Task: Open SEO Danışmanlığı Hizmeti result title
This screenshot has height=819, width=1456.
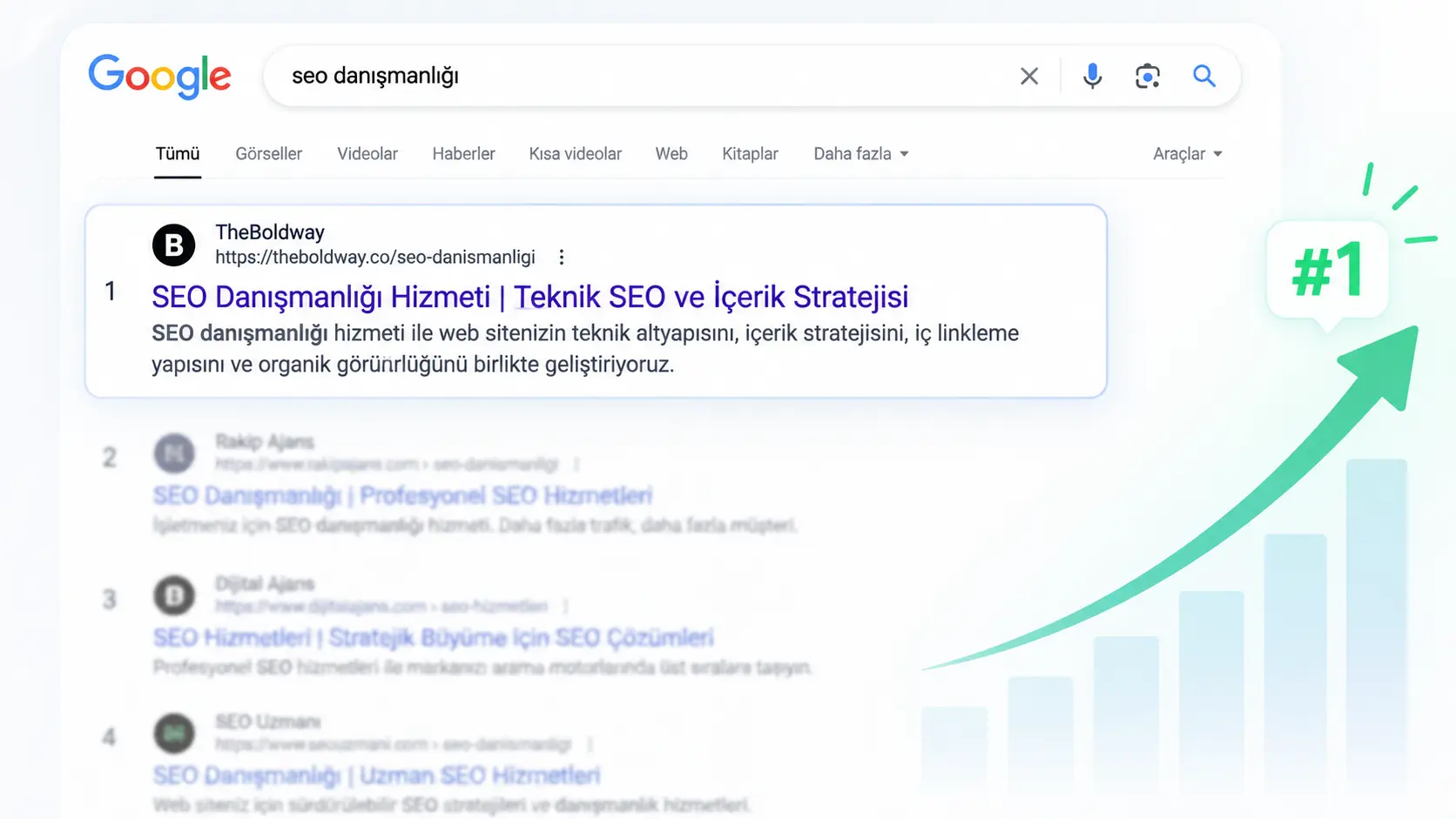Action: coord(530,297)
